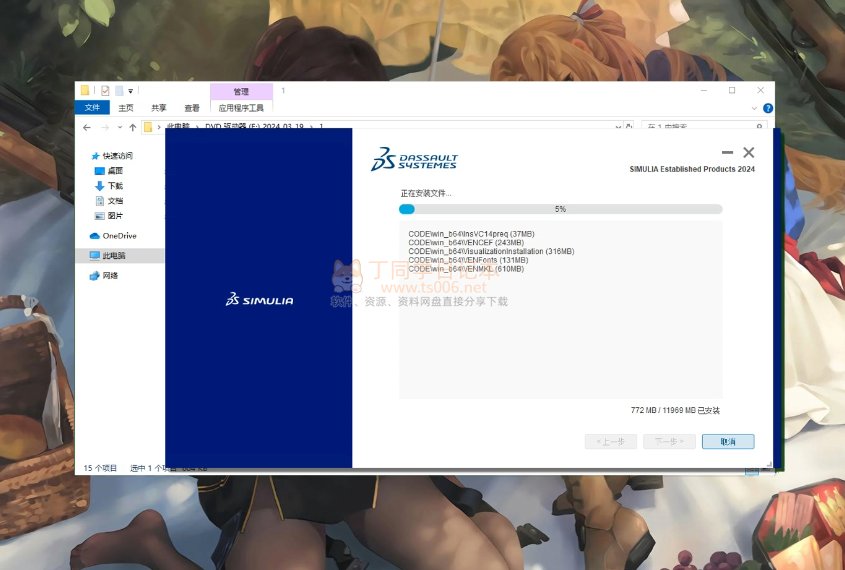Click the installation progress bar at 5%
Image resolution: width=845 pixels, height=570 pixels.
click(x=560, y=209)
